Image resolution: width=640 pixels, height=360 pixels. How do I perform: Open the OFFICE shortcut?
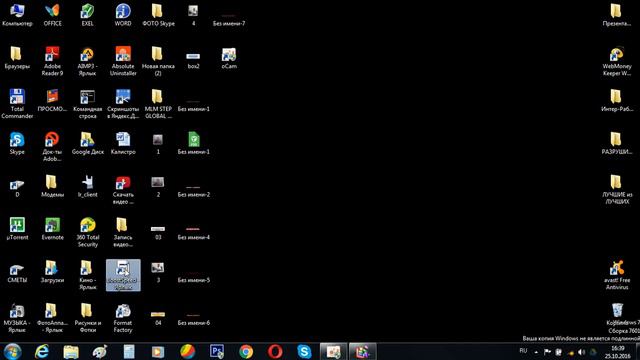[53, 15]
